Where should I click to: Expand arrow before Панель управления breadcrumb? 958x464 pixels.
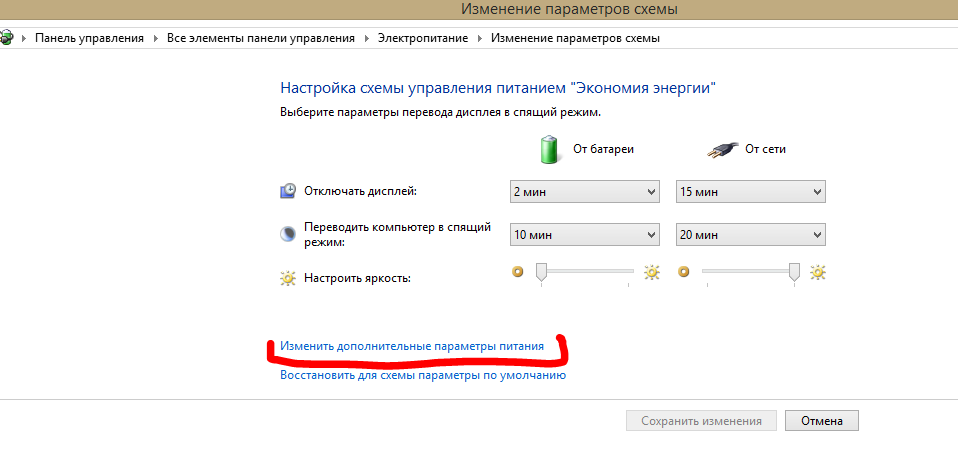pyautogui.click(x=24, y=39)
